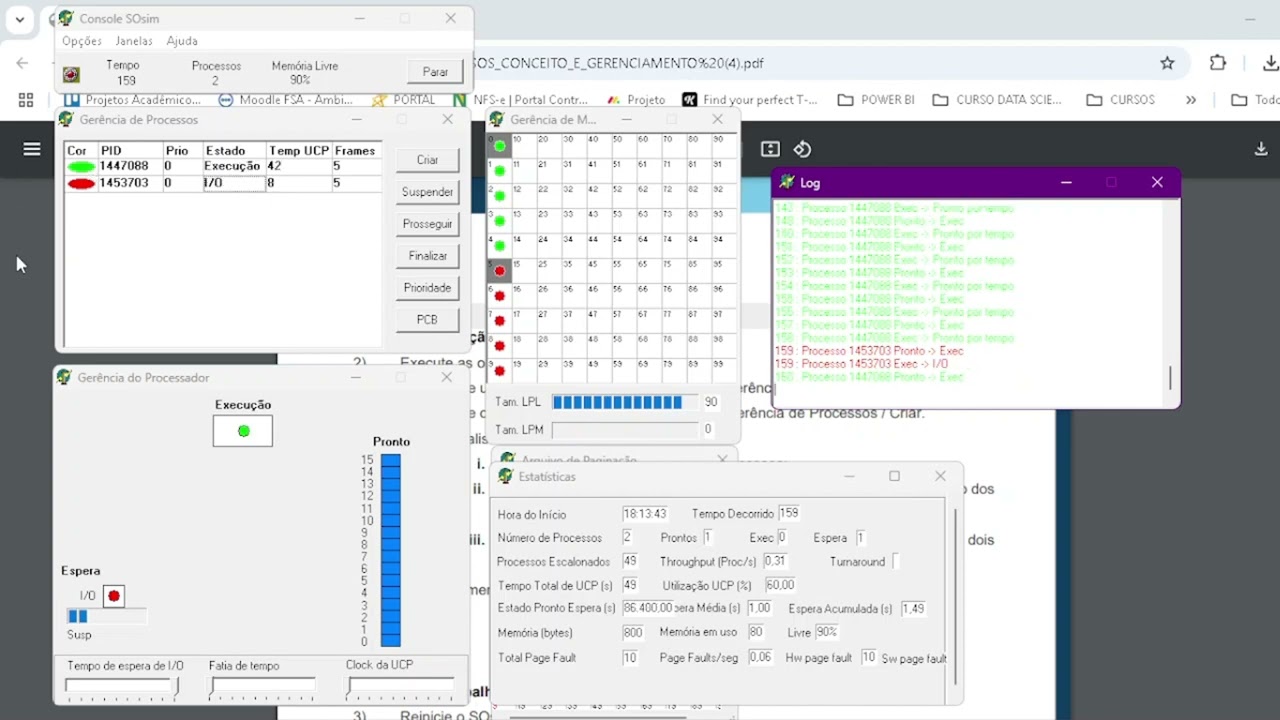Open browser extensions puzzle icon

point(1218,63)
